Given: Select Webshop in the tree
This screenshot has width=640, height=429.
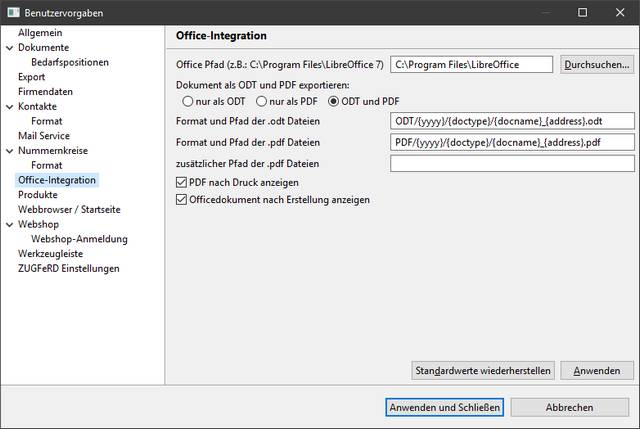Looking at the screenshot, I should click(x=38, y=224).
